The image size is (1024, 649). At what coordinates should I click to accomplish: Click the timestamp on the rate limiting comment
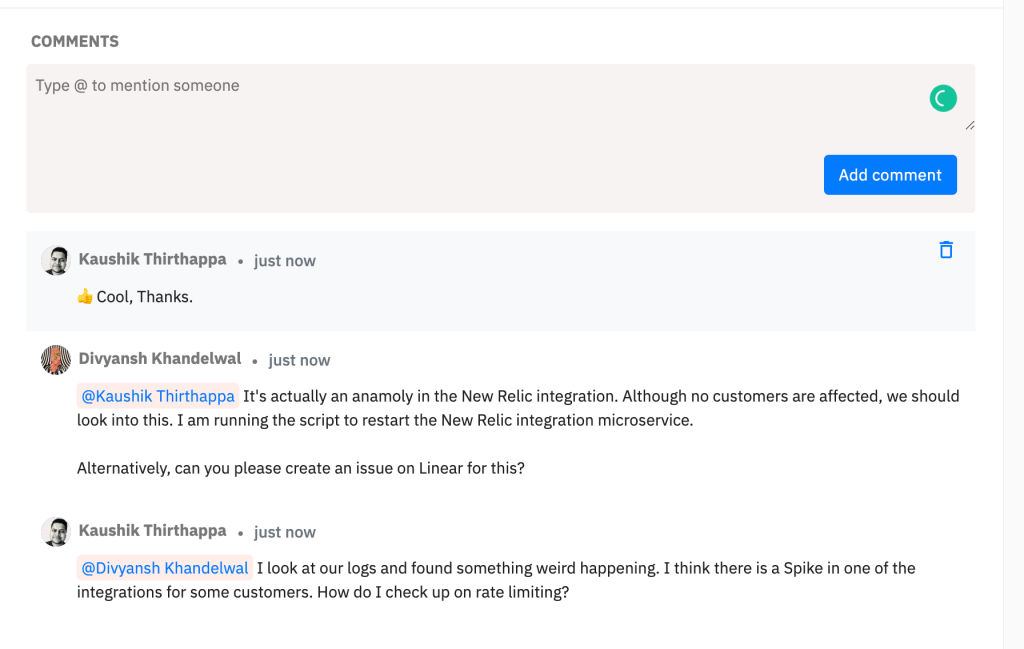pos(284,532)
